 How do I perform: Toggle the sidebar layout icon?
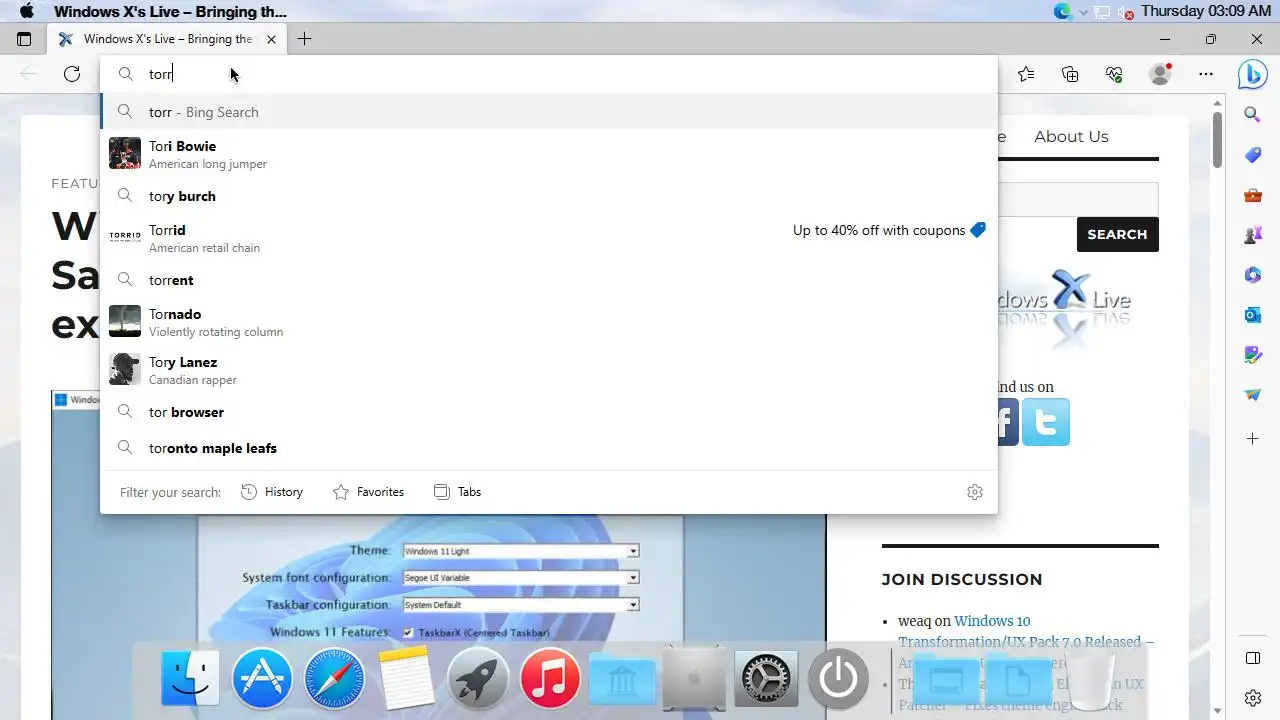1252,658
